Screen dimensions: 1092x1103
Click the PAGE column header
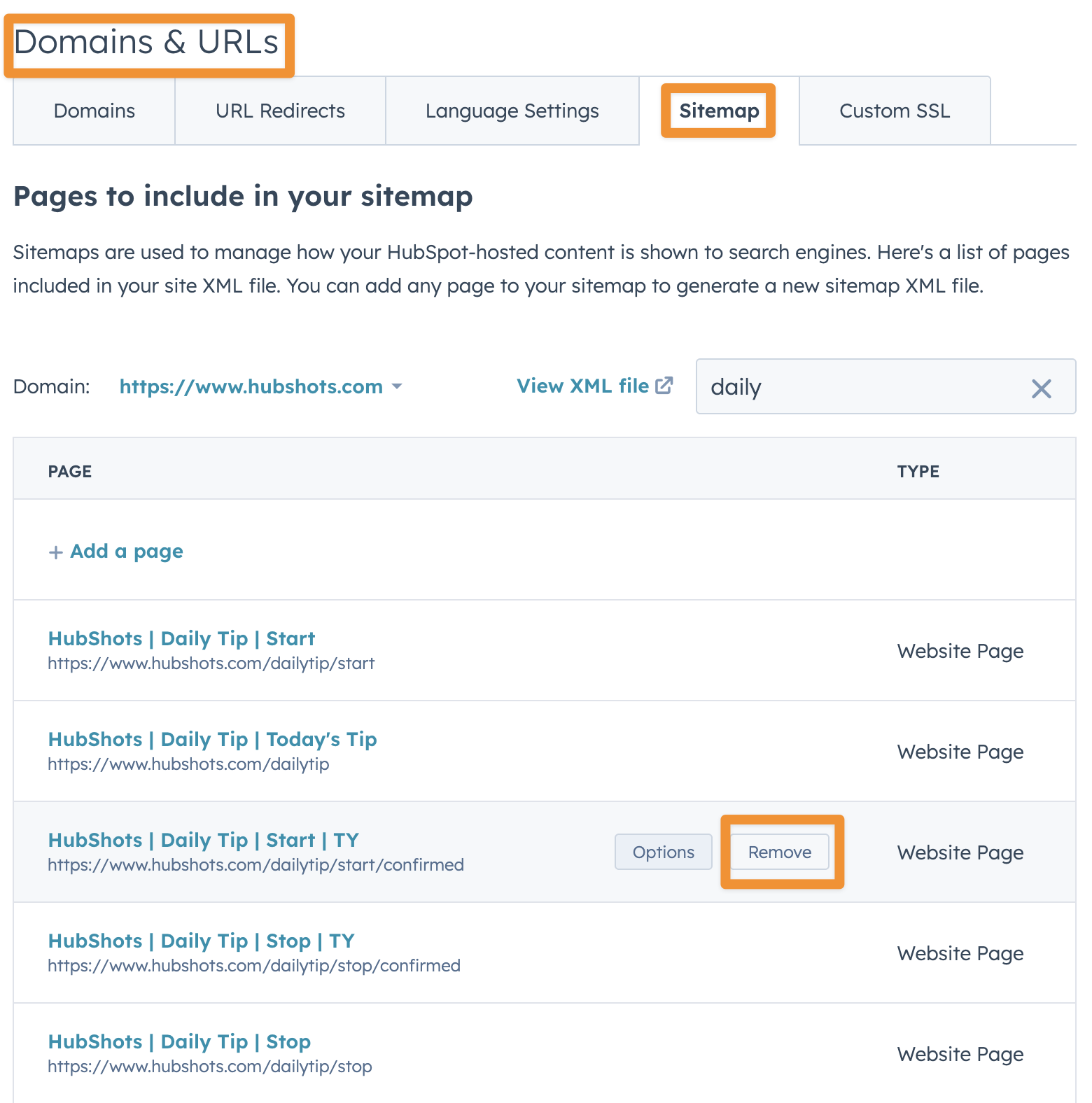pyautogui.click(x=70, y=472)
